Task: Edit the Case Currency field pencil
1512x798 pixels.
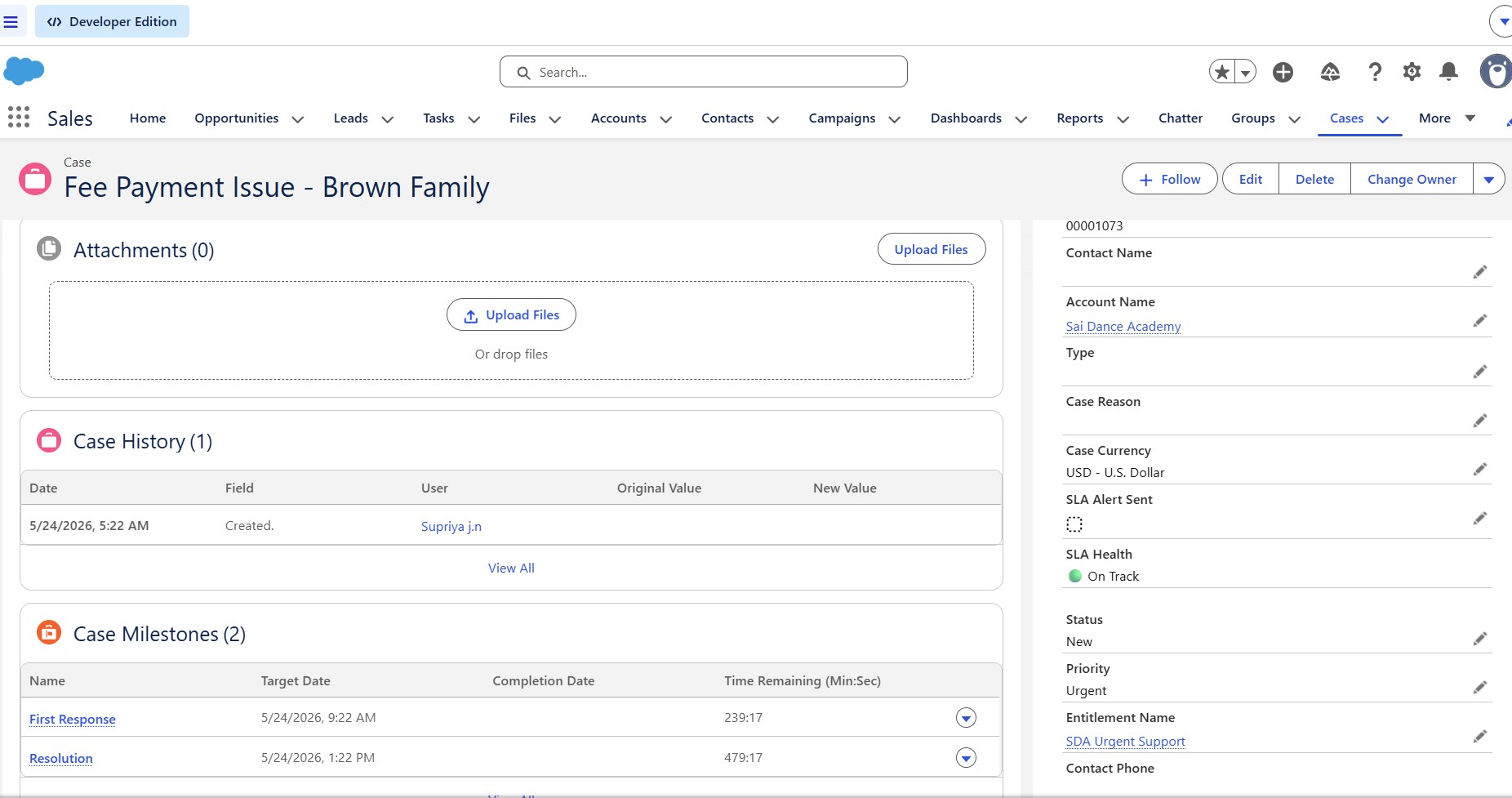Action: (1480, 470)
